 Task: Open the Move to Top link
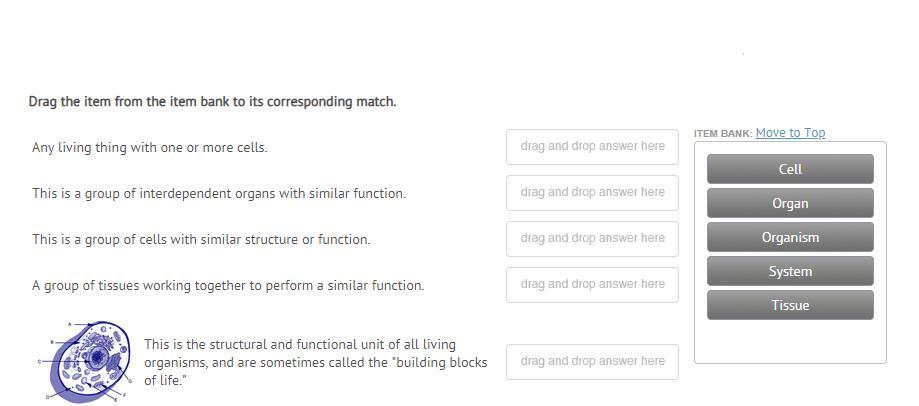point(790,133)
